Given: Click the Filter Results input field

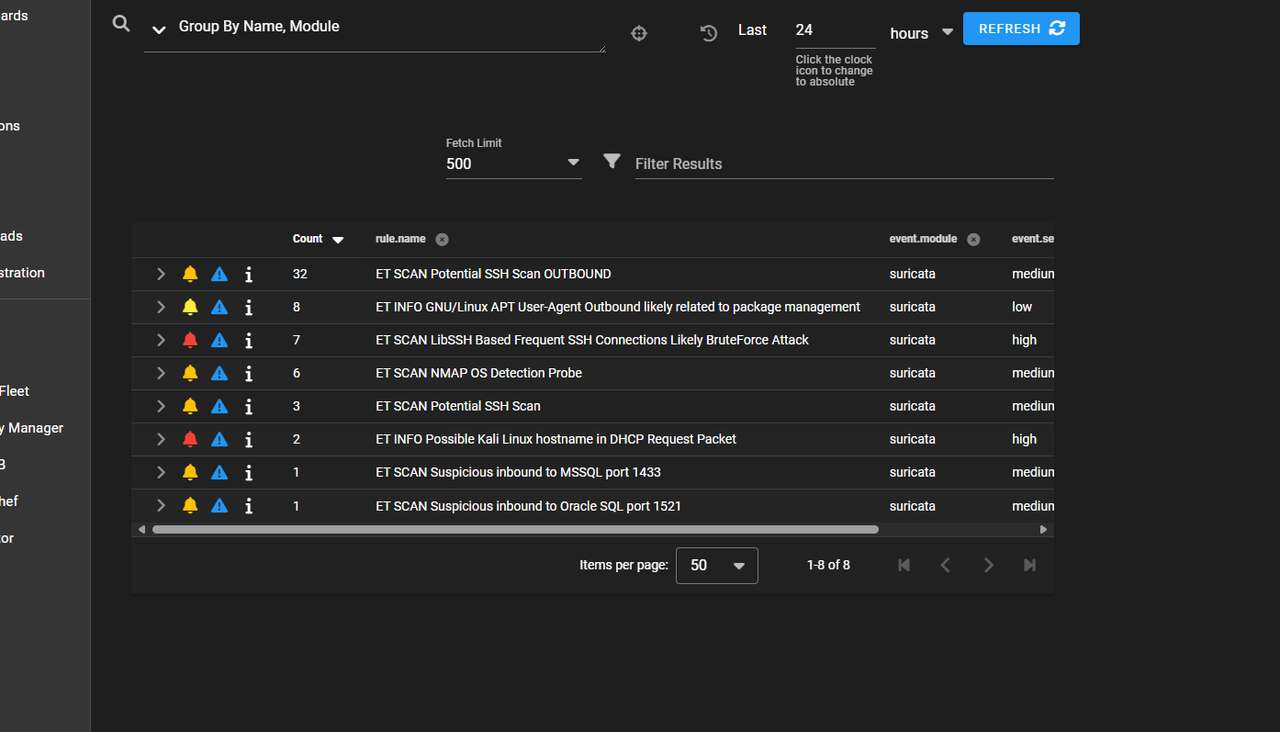Looking at the screenshot, I should point(844,164).
